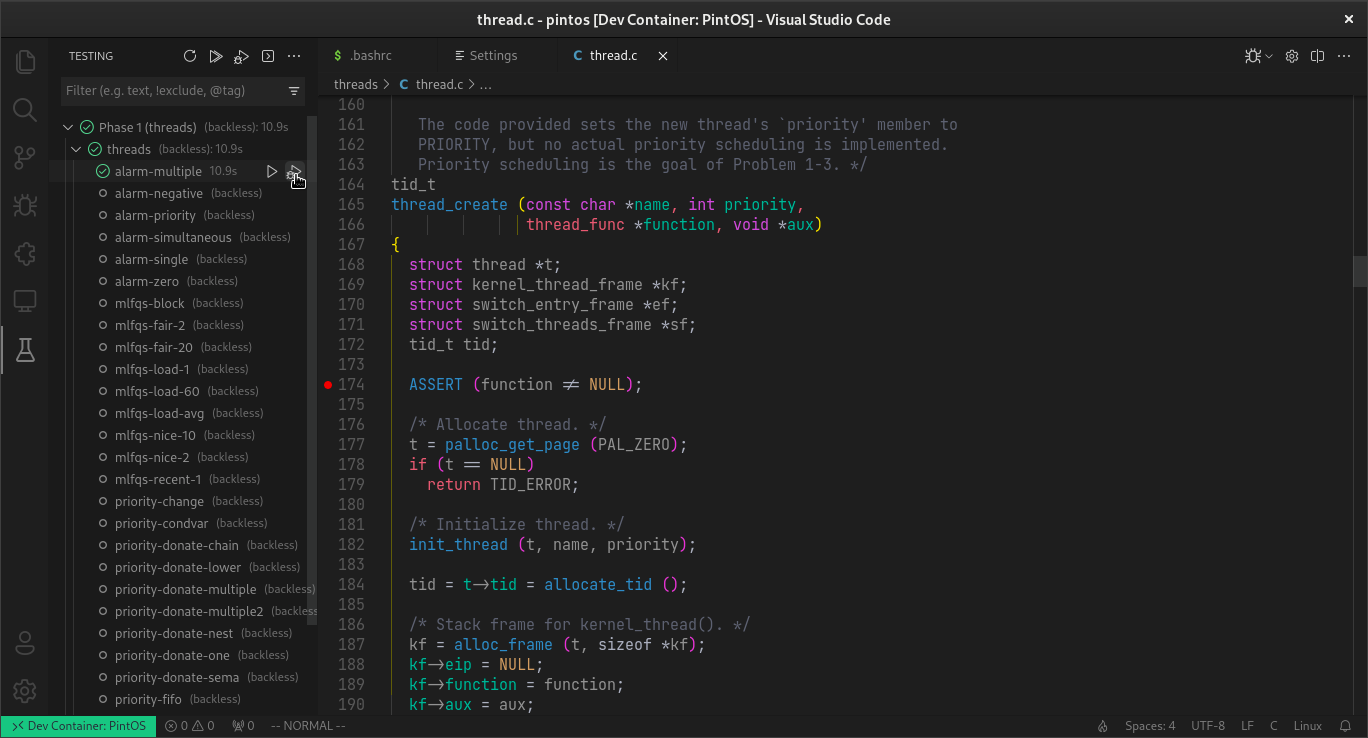1368x738 pixels.
Task: Open the Testing flask icon view
Action: [25, 349]
